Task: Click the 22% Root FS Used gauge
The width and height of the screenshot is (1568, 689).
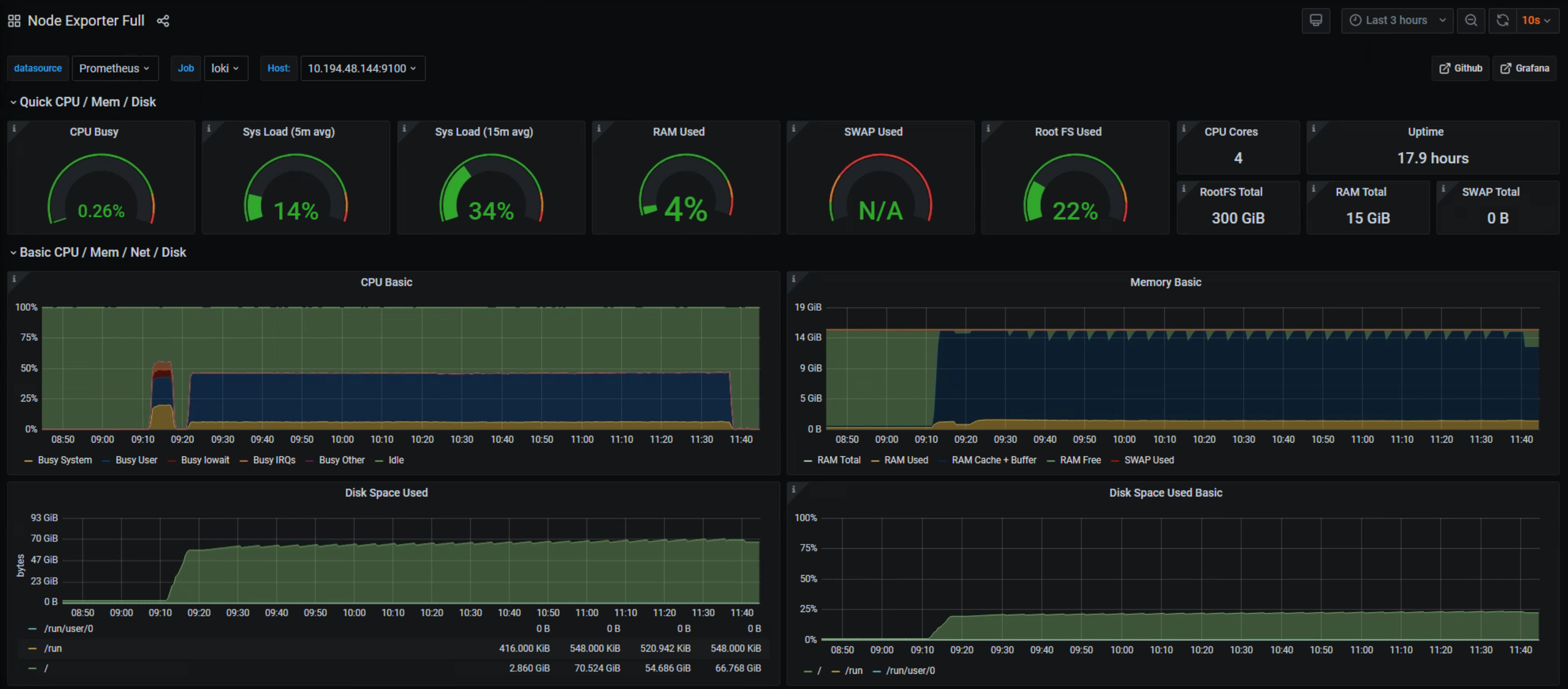Action: pyautogui.click(x=1076, y=189)
